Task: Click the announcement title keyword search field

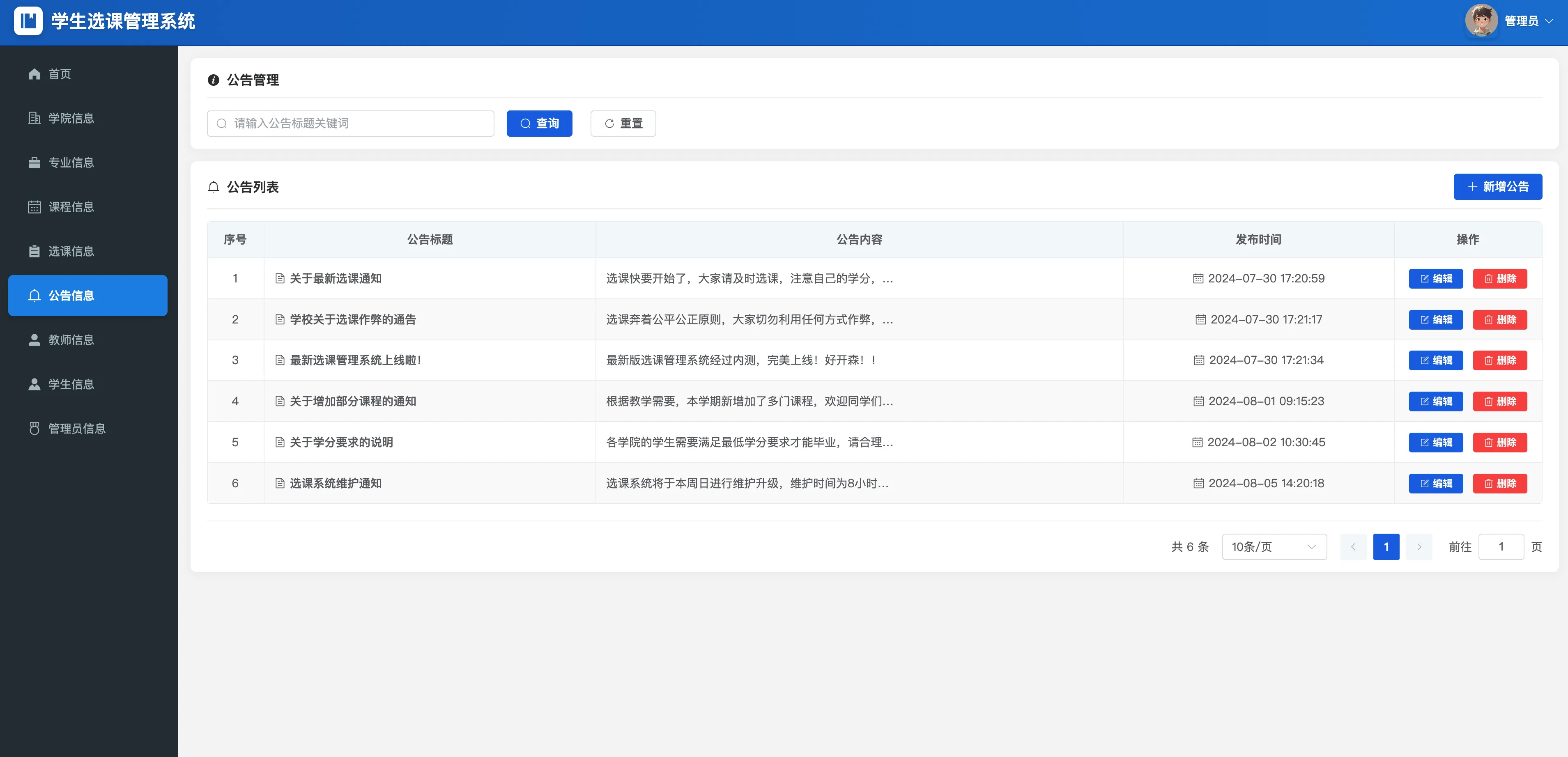Action: [x=351, y=124]
